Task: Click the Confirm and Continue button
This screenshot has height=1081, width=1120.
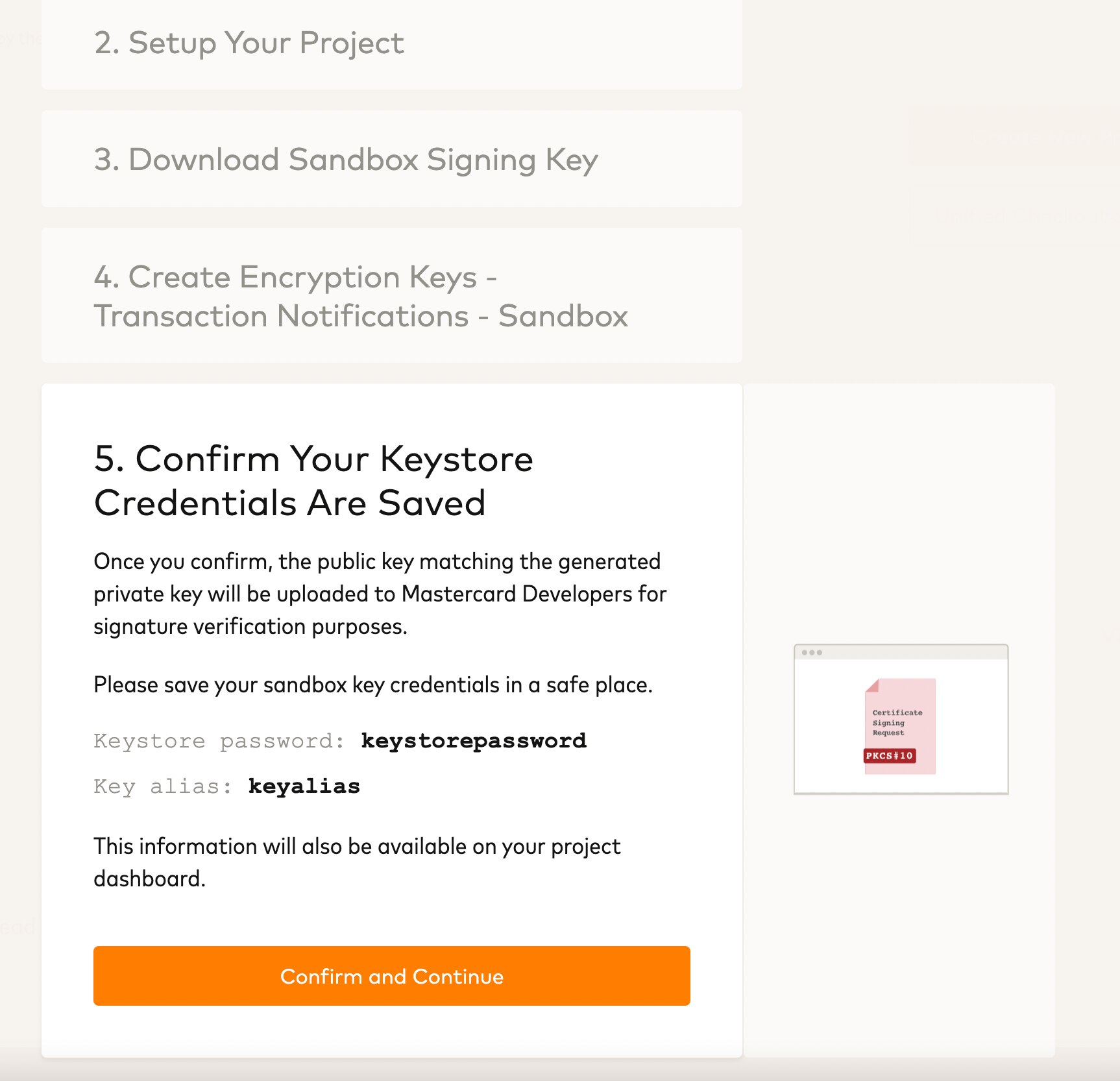Action: [391, 976]
